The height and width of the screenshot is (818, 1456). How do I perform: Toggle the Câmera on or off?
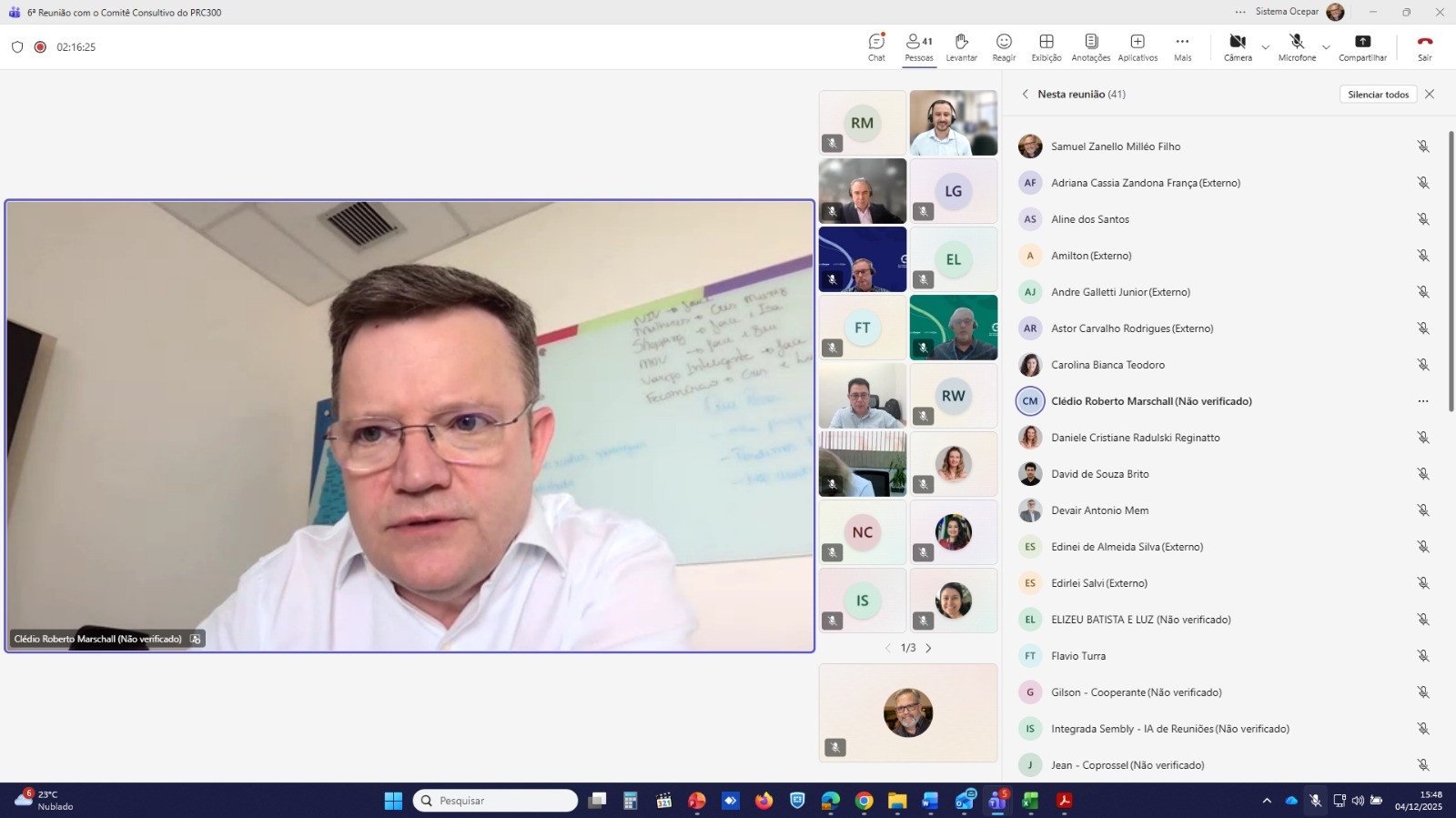(x=1237, y=47)
